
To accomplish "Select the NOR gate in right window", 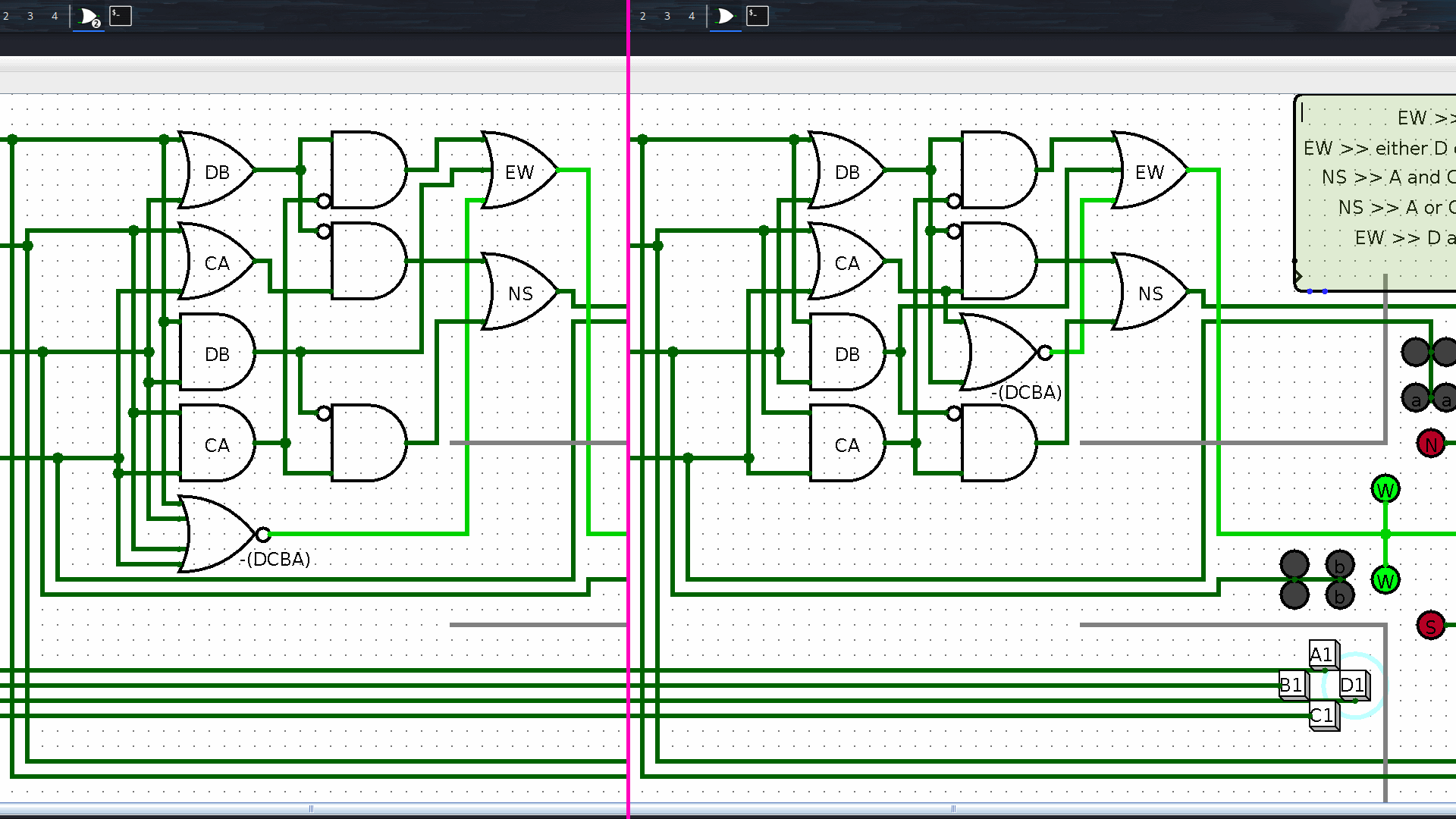I will point(1006,352).
